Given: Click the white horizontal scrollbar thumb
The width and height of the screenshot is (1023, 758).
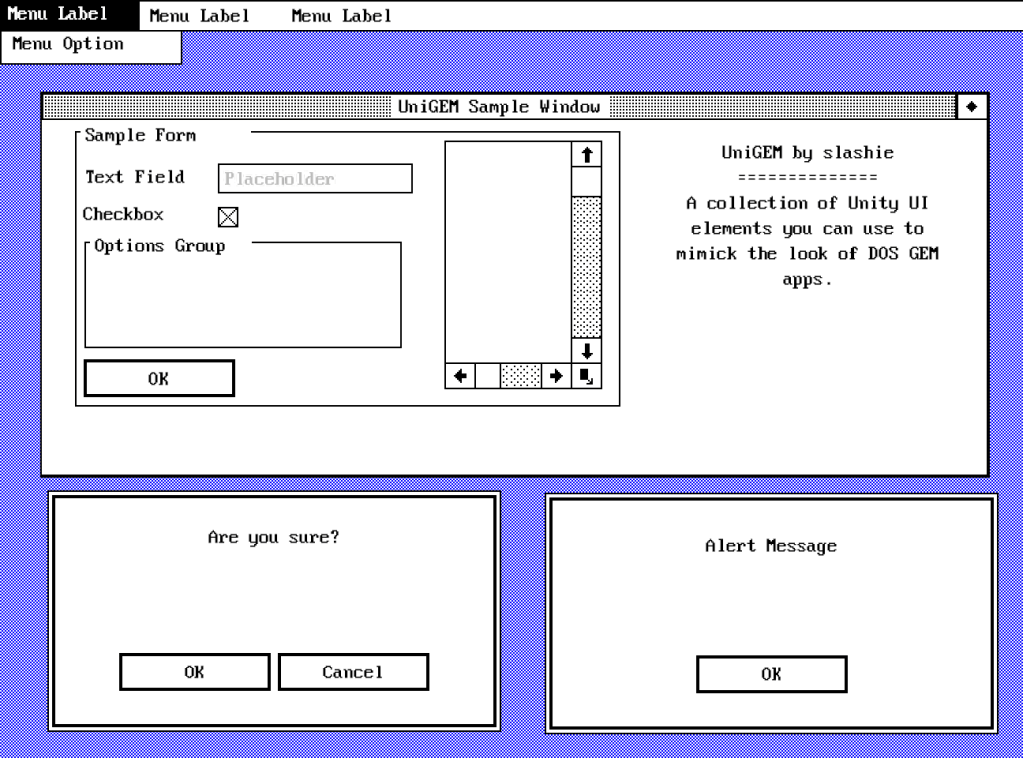Looking at the screenshot, I should (487, 376).
